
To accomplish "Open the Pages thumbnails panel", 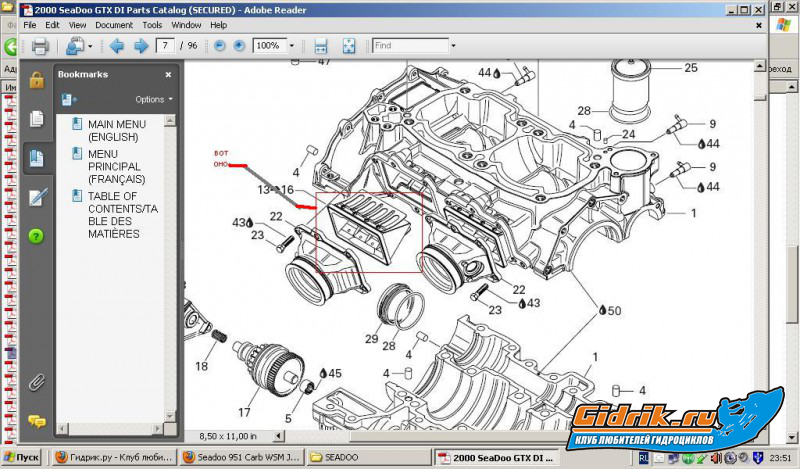I will click(x=37, y=119).
